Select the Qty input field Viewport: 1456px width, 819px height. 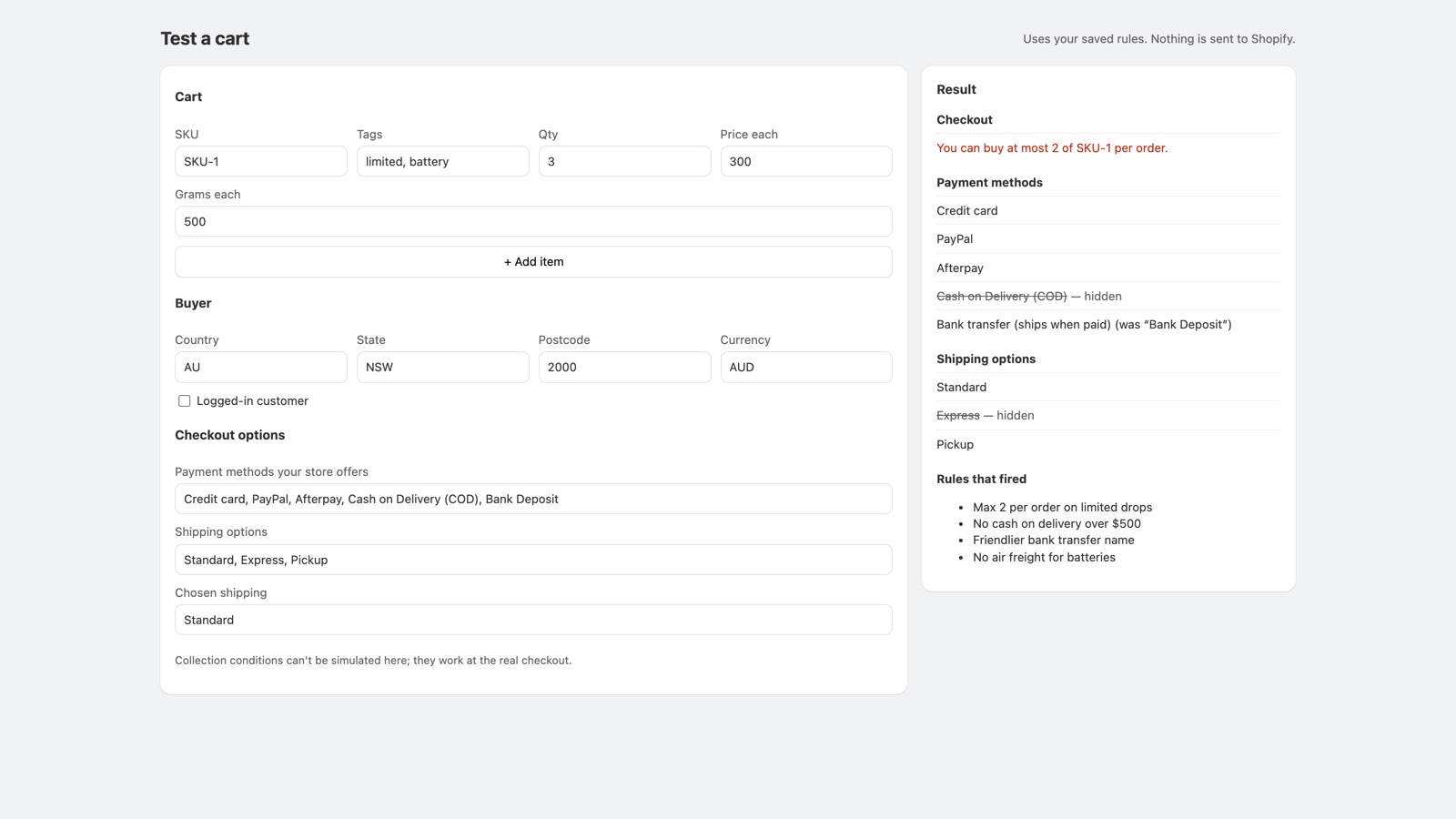click(x=624, y=161)
